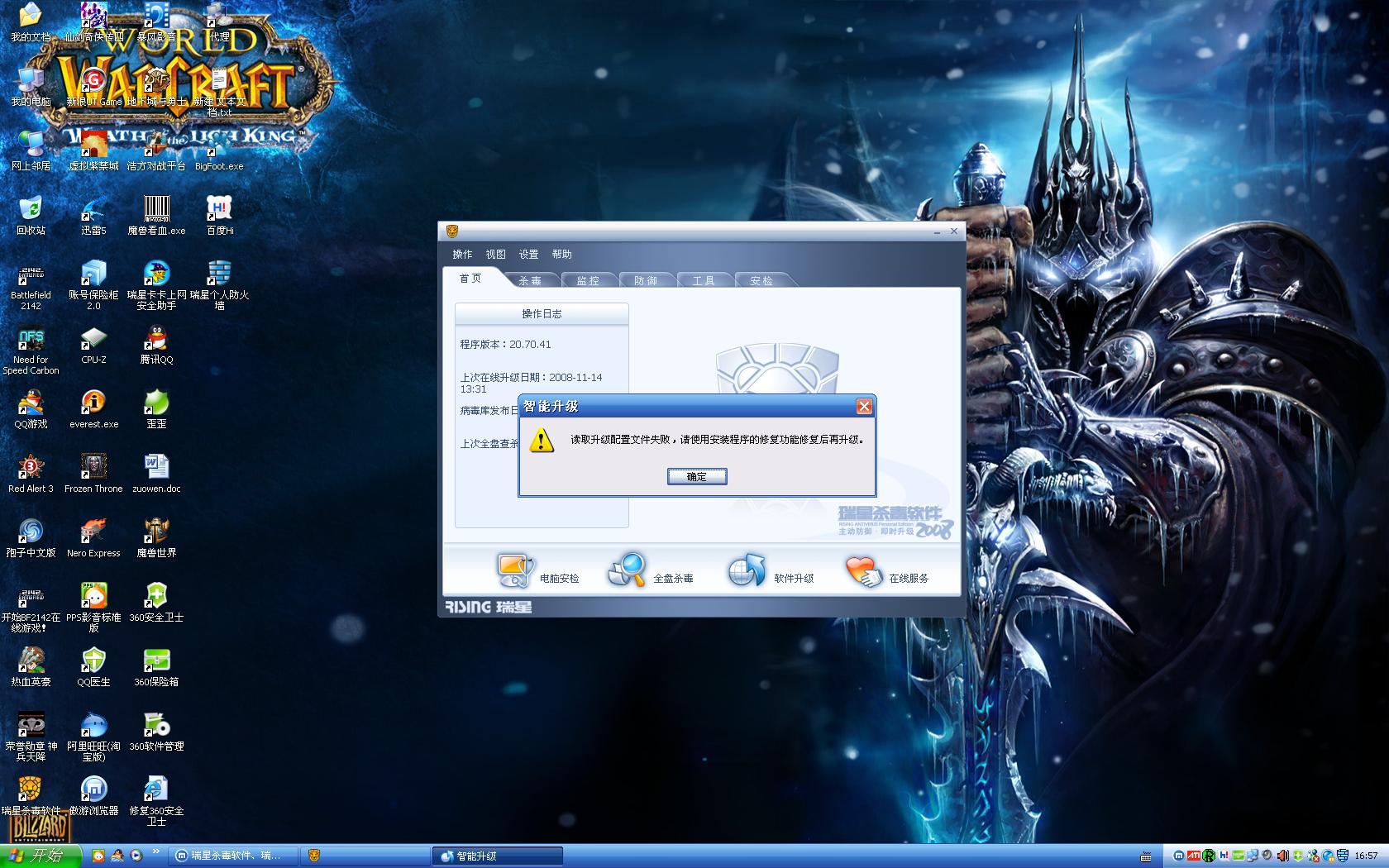Select the 网上邻居 icon
The width and height of the screenshot is (1389, 868).
tap(31, 151)
